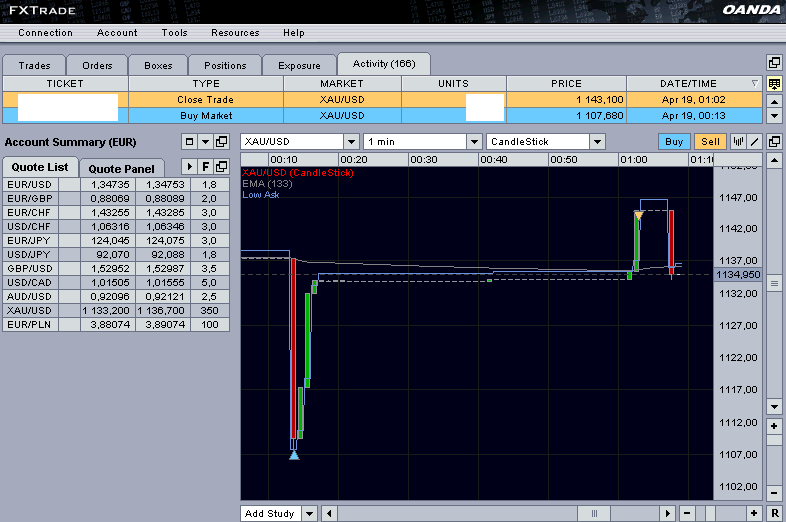The width and height of the screenshot is (786, 522).
Task: Select GBP/USD in the quote list
Action: click(116, 268)
